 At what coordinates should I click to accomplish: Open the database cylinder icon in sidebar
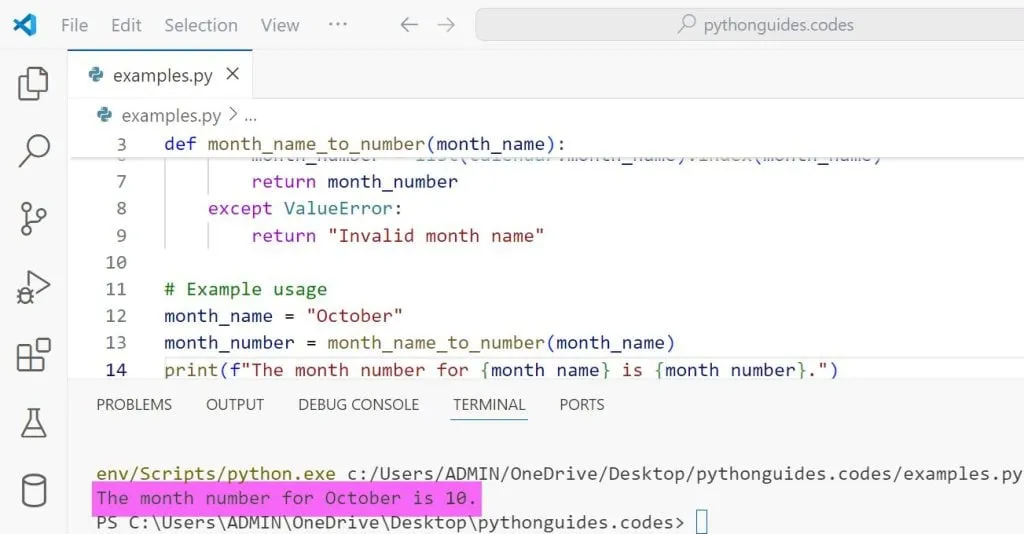(x=34, y=491)
